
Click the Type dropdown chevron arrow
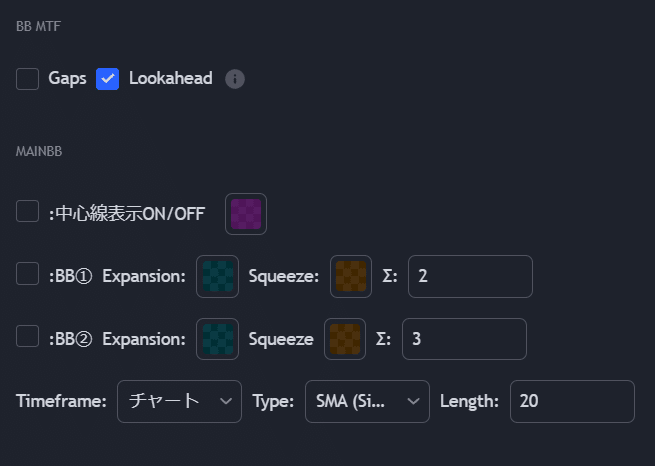point(414,401)
